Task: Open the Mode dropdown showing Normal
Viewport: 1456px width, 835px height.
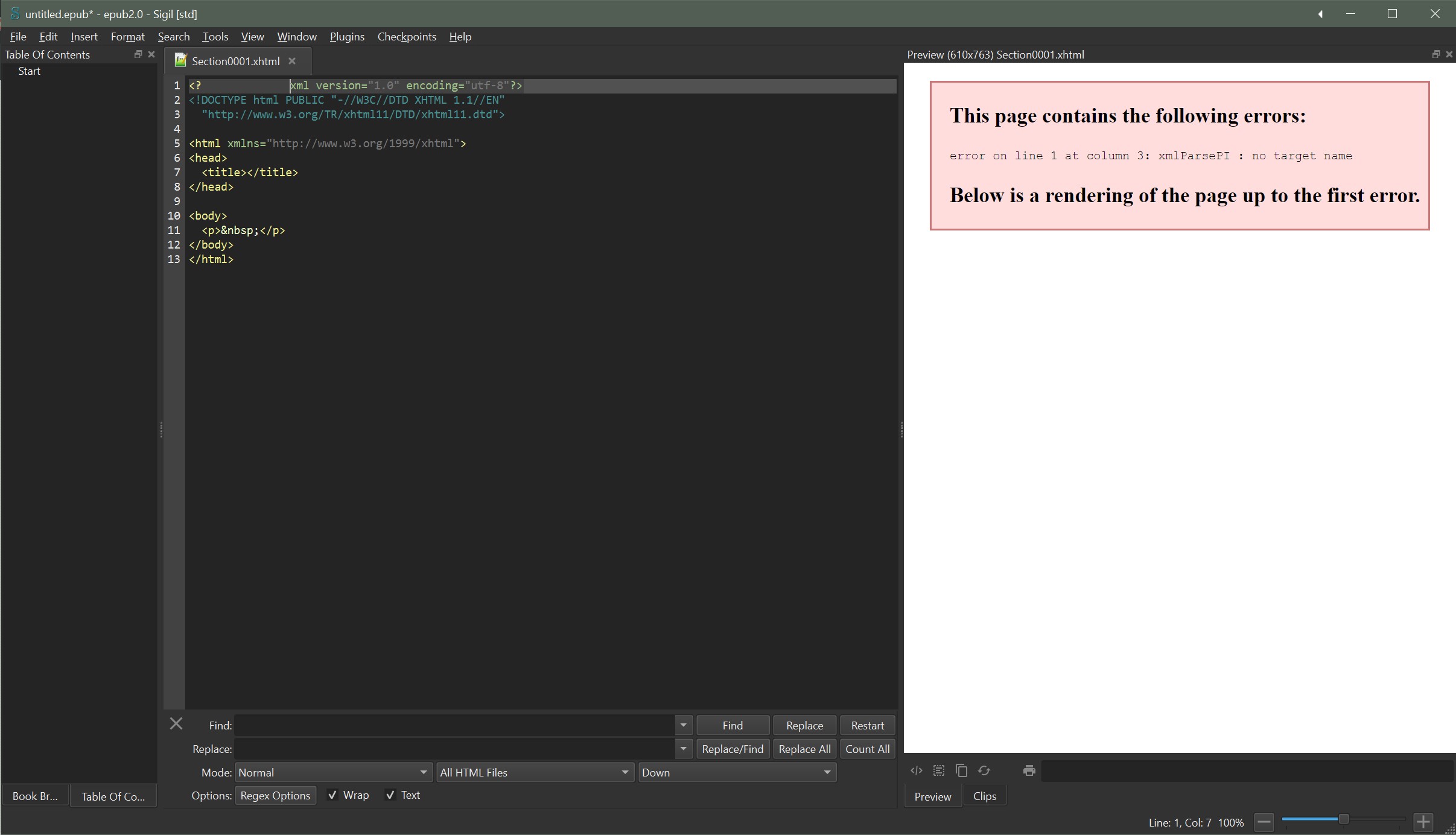Action: pyautogui.click(x=333, y=772)
